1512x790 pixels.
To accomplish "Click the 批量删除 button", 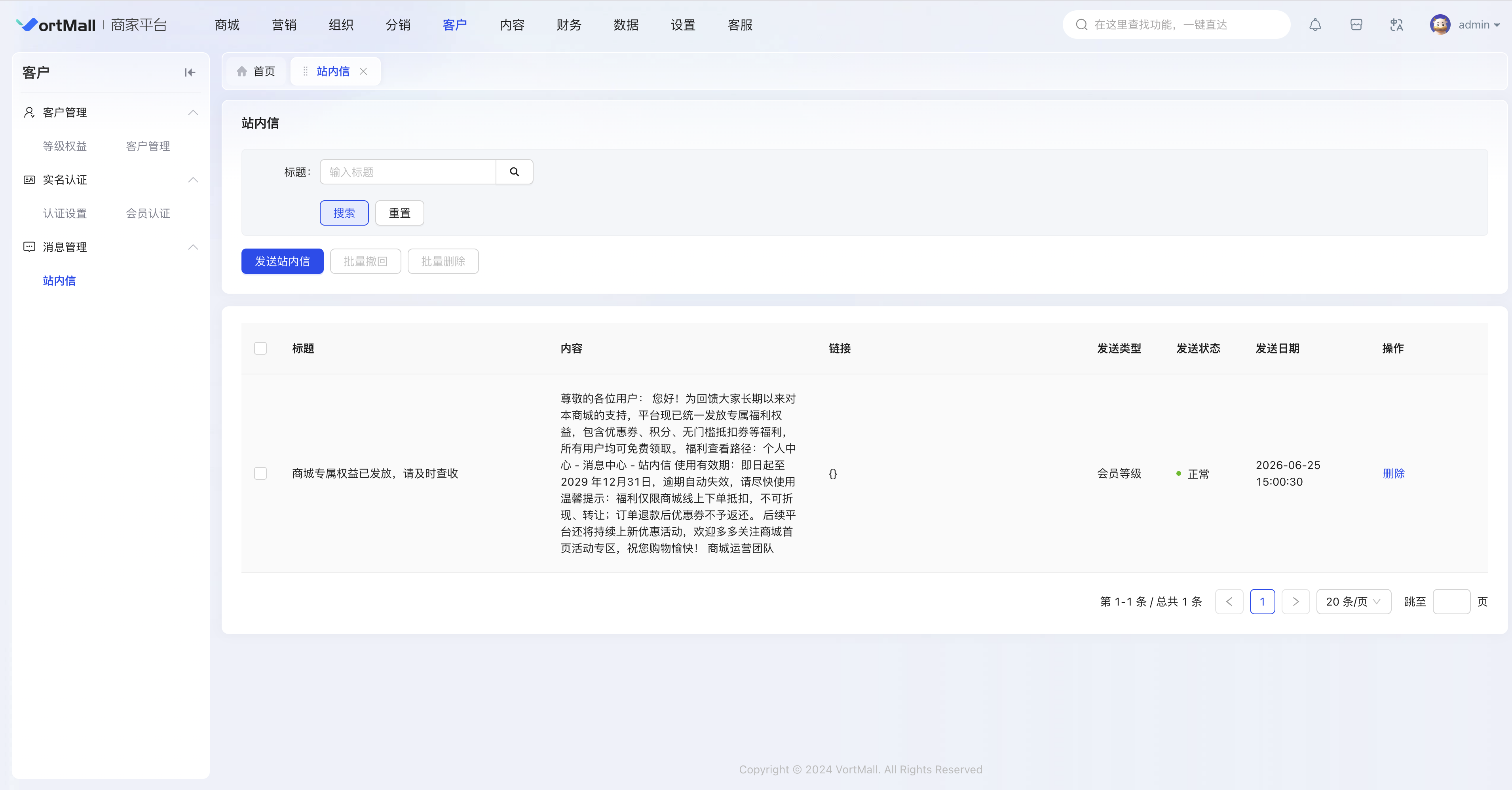I will point(443,261).
